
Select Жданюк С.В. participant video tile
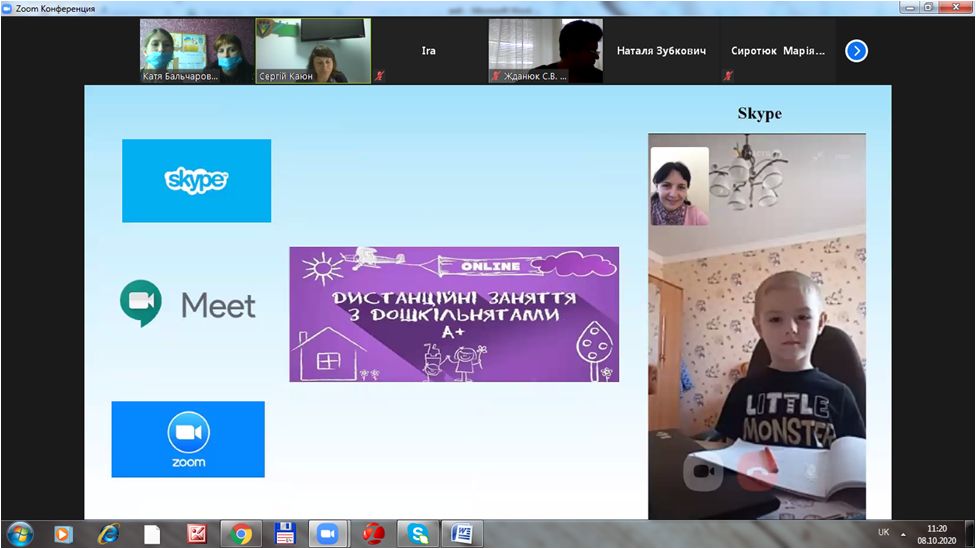click(x=545, y=50)
